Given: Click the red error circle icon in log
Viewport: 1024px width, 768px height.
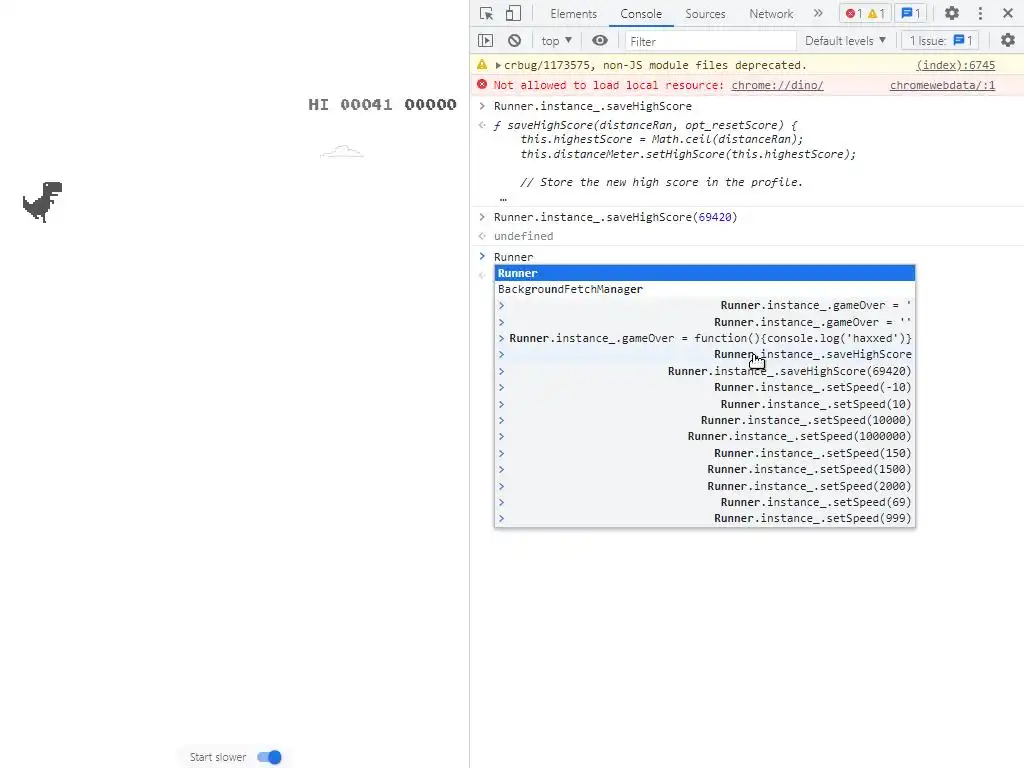Looking at the screenshot, I should [482, 84].
